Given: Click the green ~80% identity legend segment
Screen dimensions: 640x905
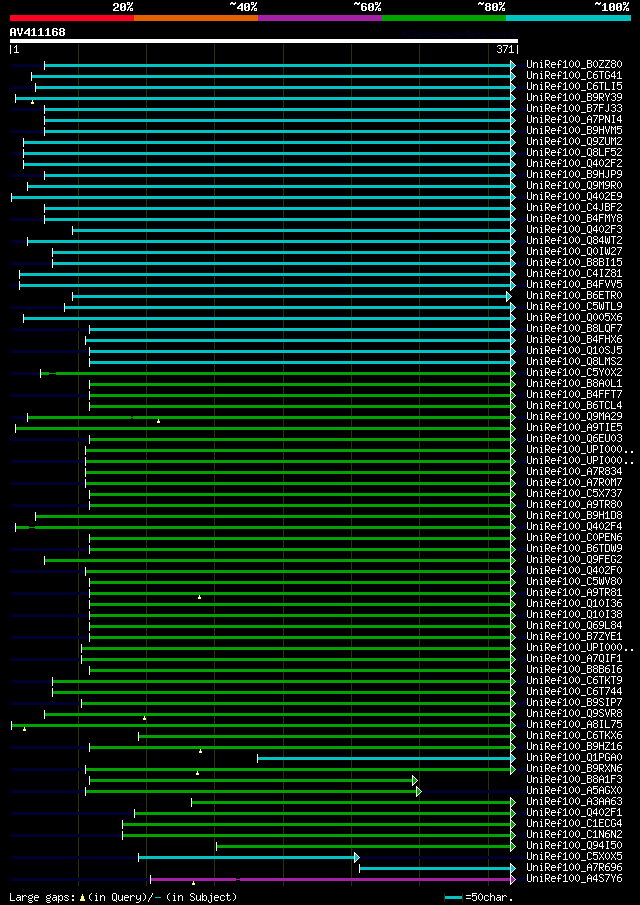Looking at the screenshot, I should (x=444, y=18).
